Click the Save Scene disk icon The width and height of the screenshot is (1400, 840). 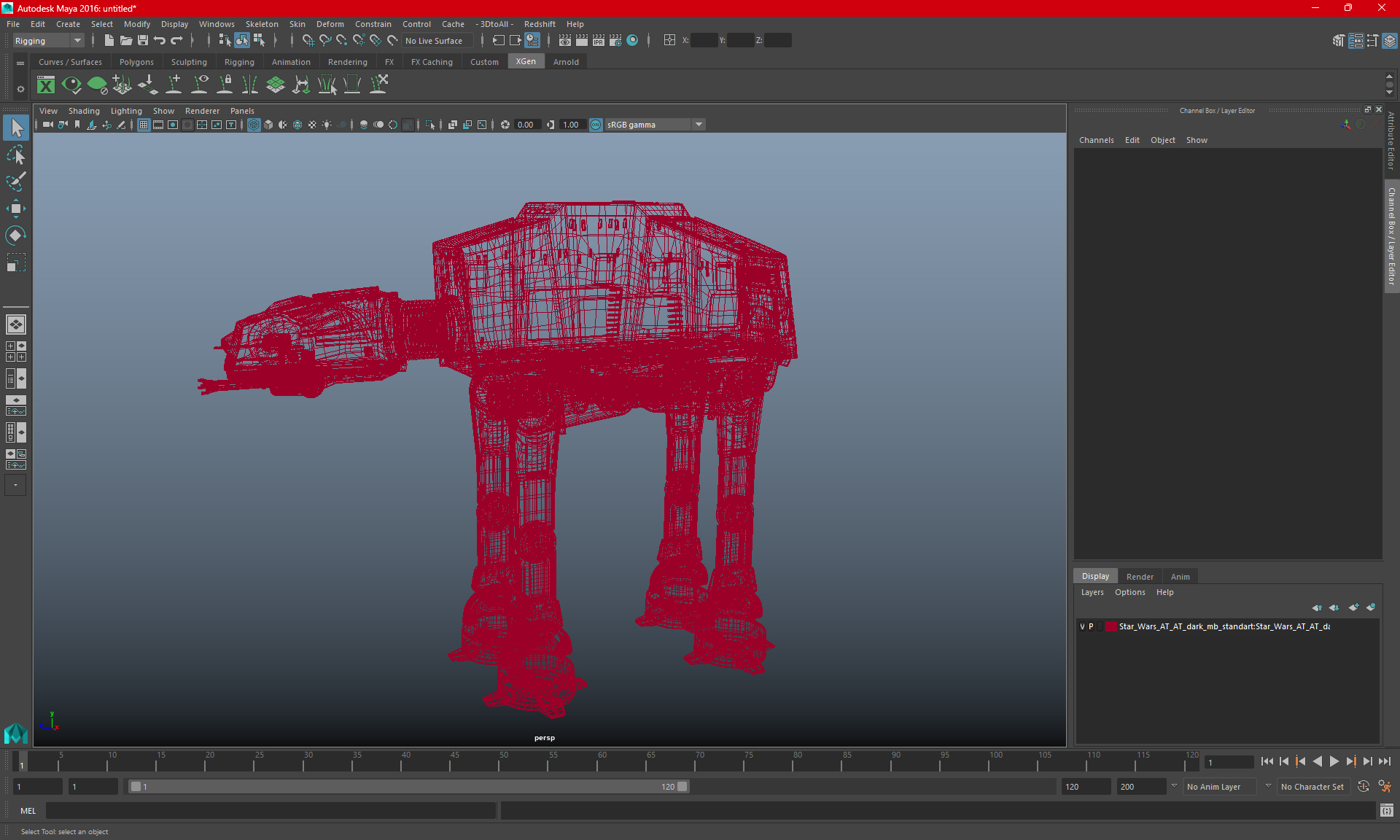click(143, 41)
